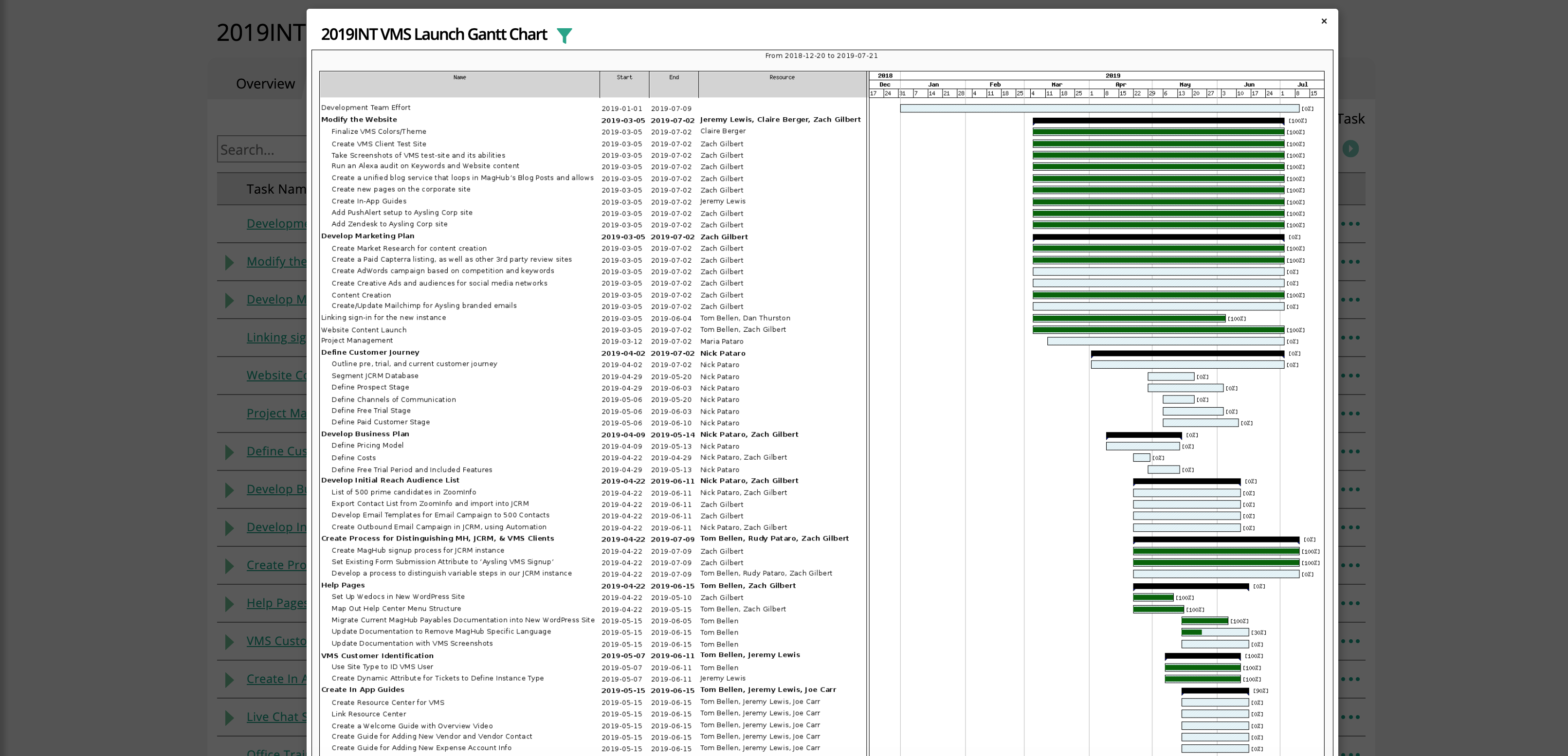Open the three-dot menu for the Develop M row
Screen dimensions: 1568x756
[1350, 300]
